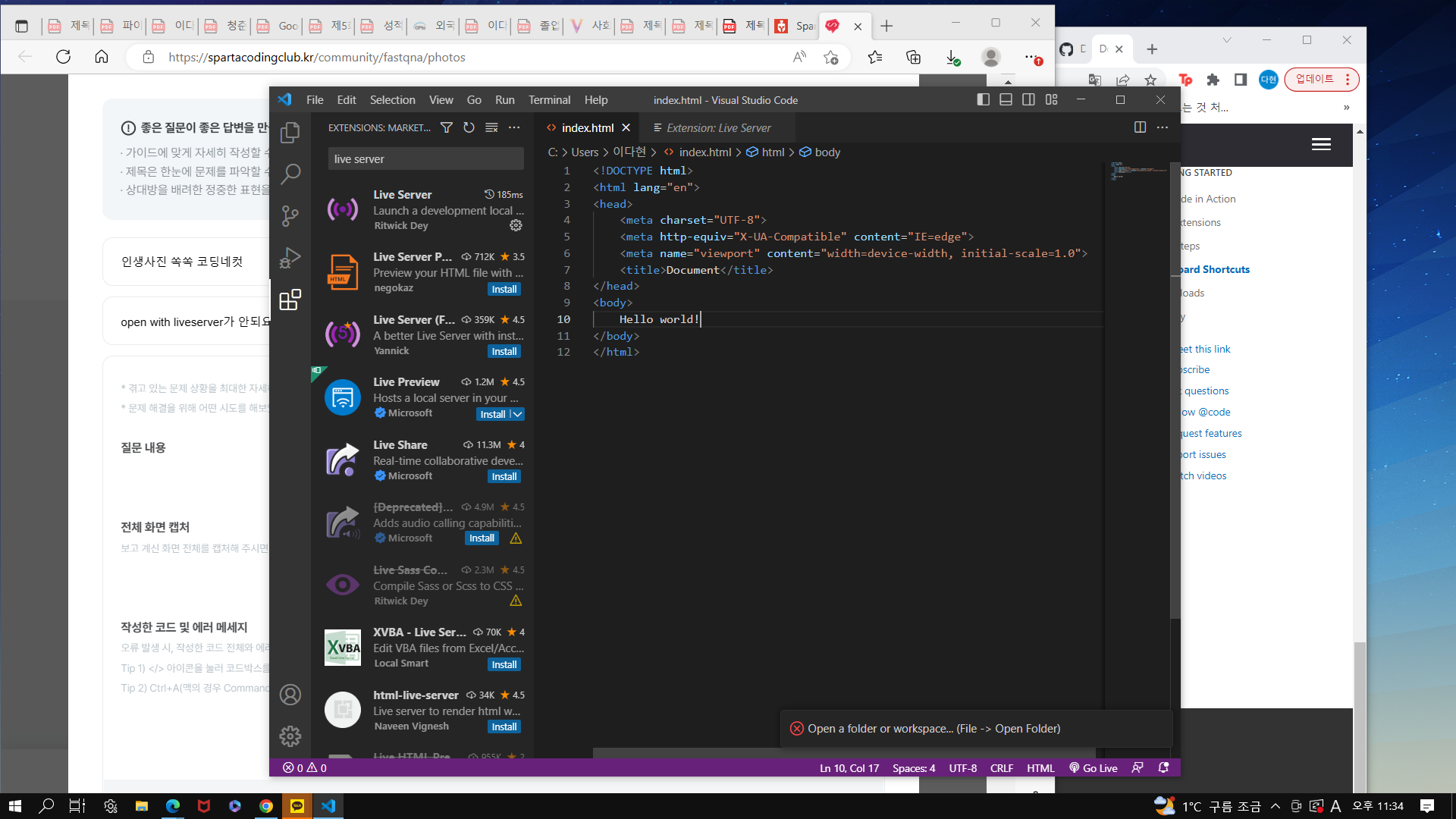Open the Search view in VS Code
This screenshot has height=819, width=1456.
(x=290, y=174)
